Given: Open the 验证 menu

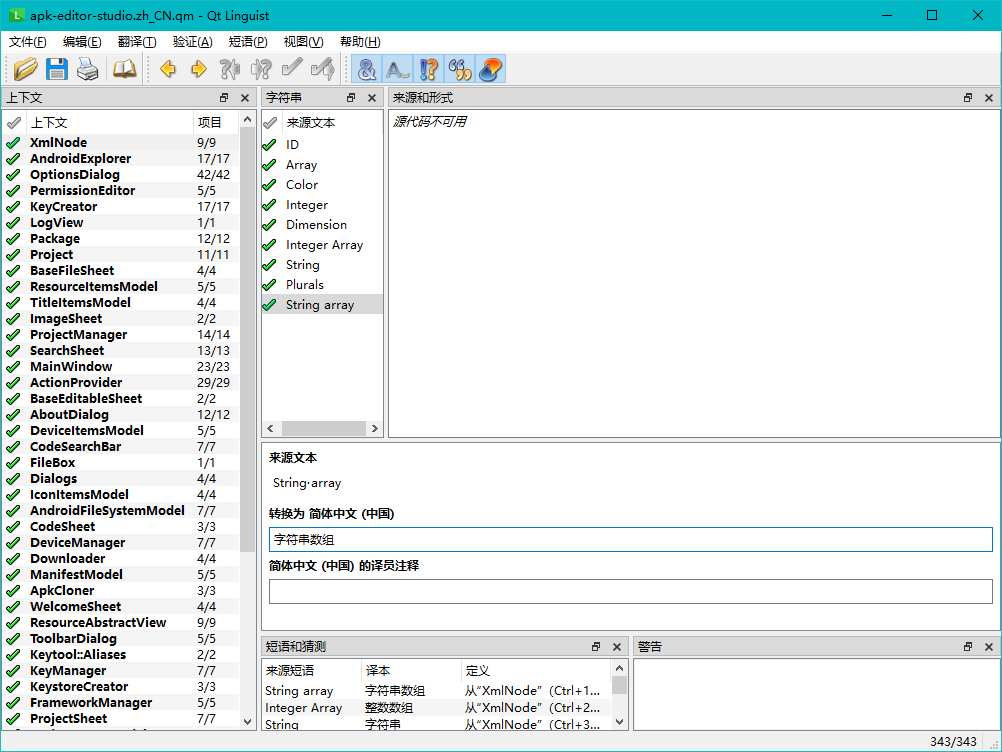Looking at the screenshot, I should pos(192,42).
